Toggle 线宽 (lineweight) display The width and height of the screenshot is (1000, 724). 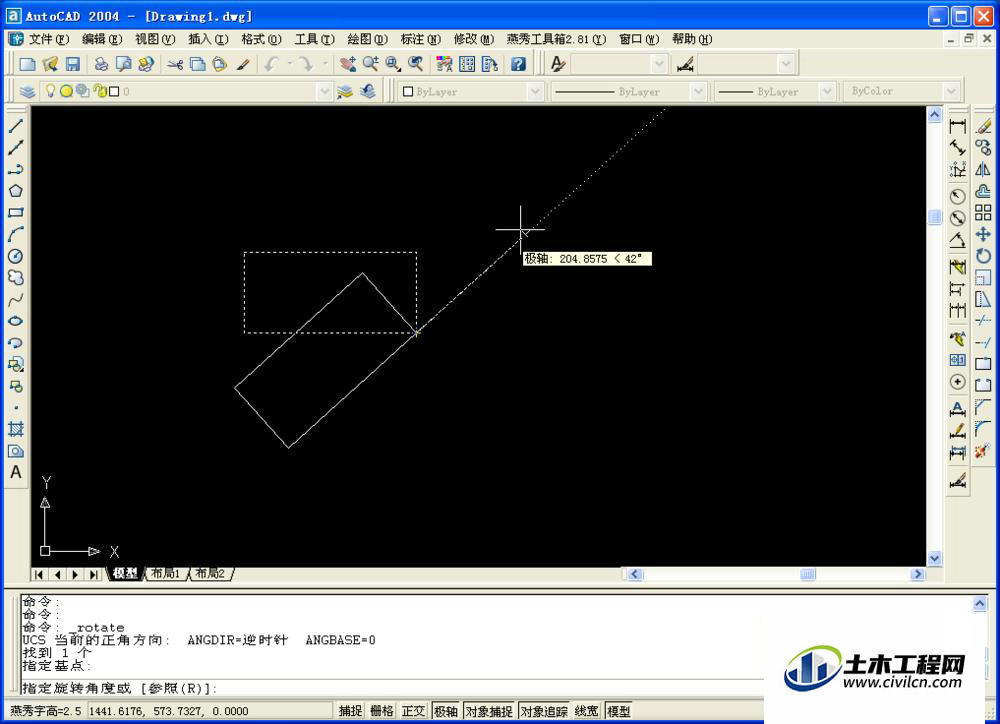(587, 711)
